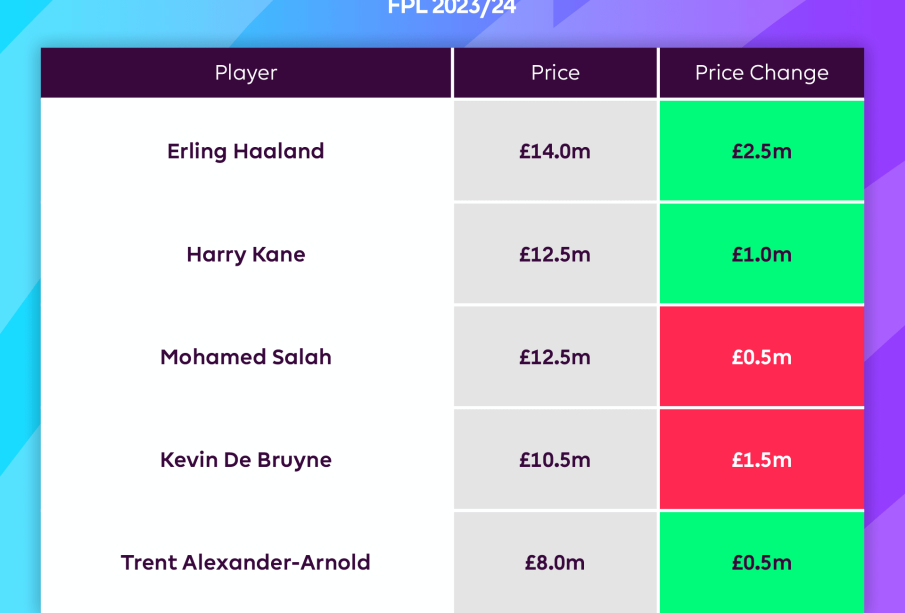Click the Price Change column header
Image resolution: width=905 pixels, height=613 pixels.
pyautogui.click(x=761, y=73)
